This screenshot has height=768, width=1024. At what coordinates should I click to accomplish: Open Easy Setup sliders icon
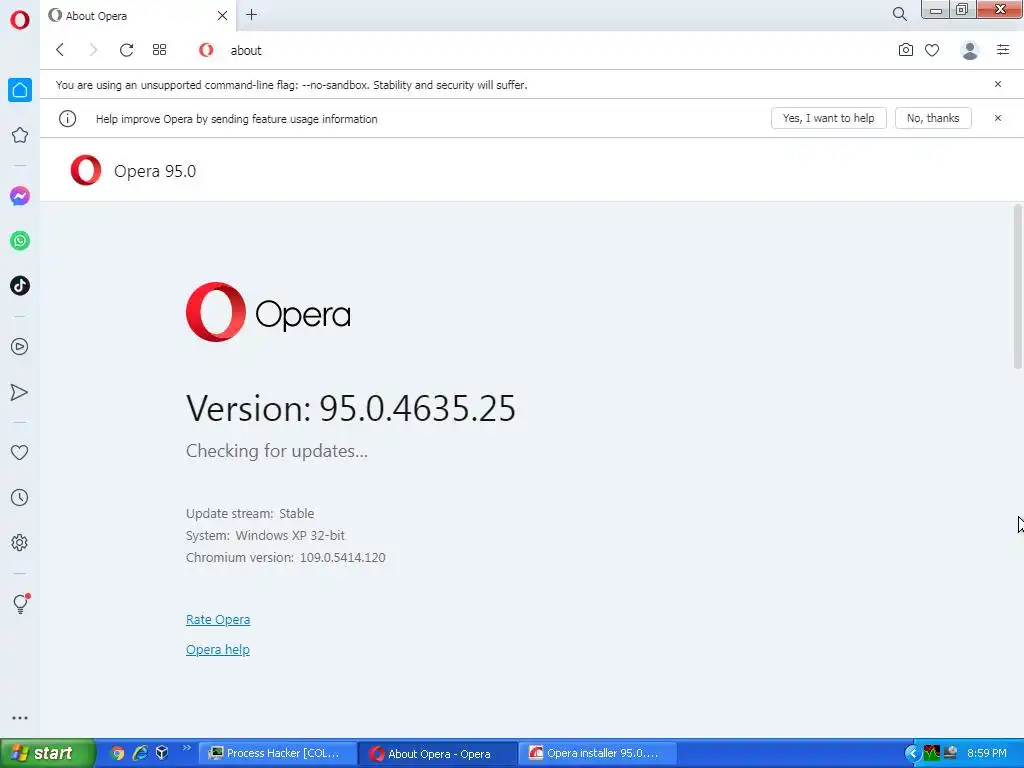1003,50
